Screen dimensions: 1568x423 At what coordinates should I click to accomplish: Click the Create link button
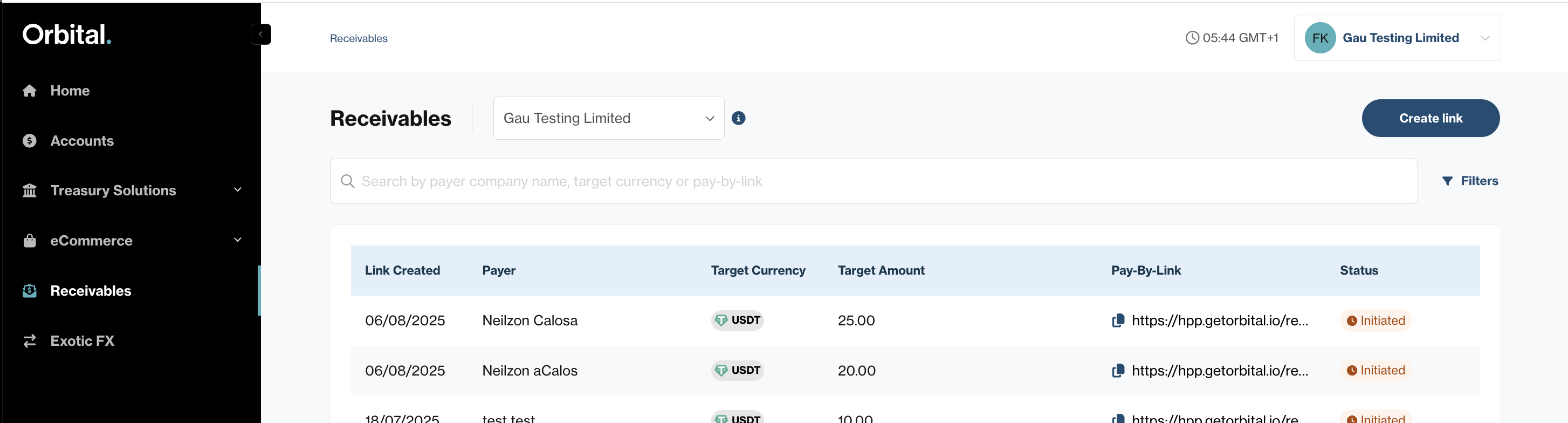[1431, 118]
